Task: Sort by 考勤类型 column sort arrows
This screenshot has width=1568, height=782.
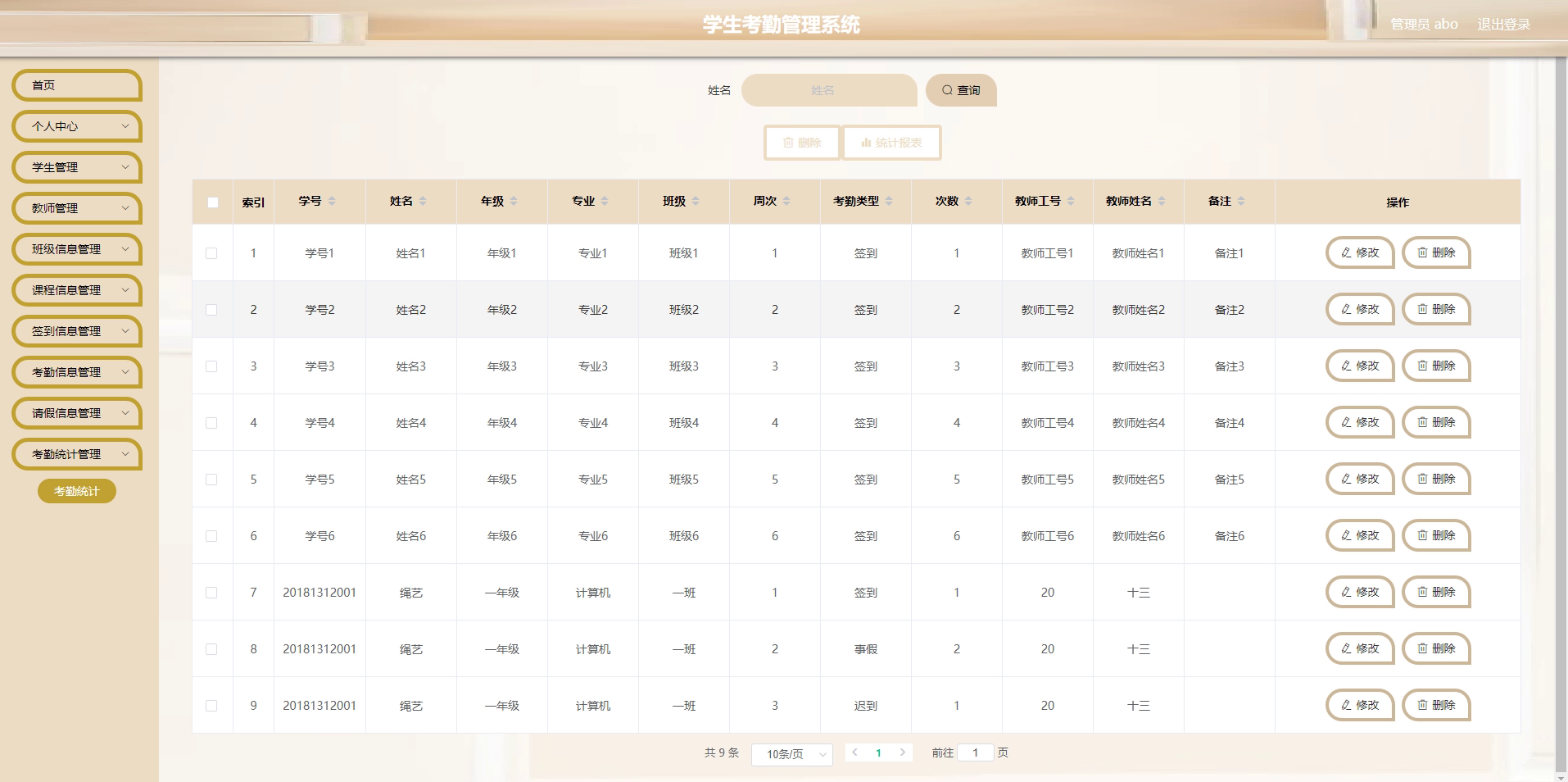Action: tap(889, 201)
